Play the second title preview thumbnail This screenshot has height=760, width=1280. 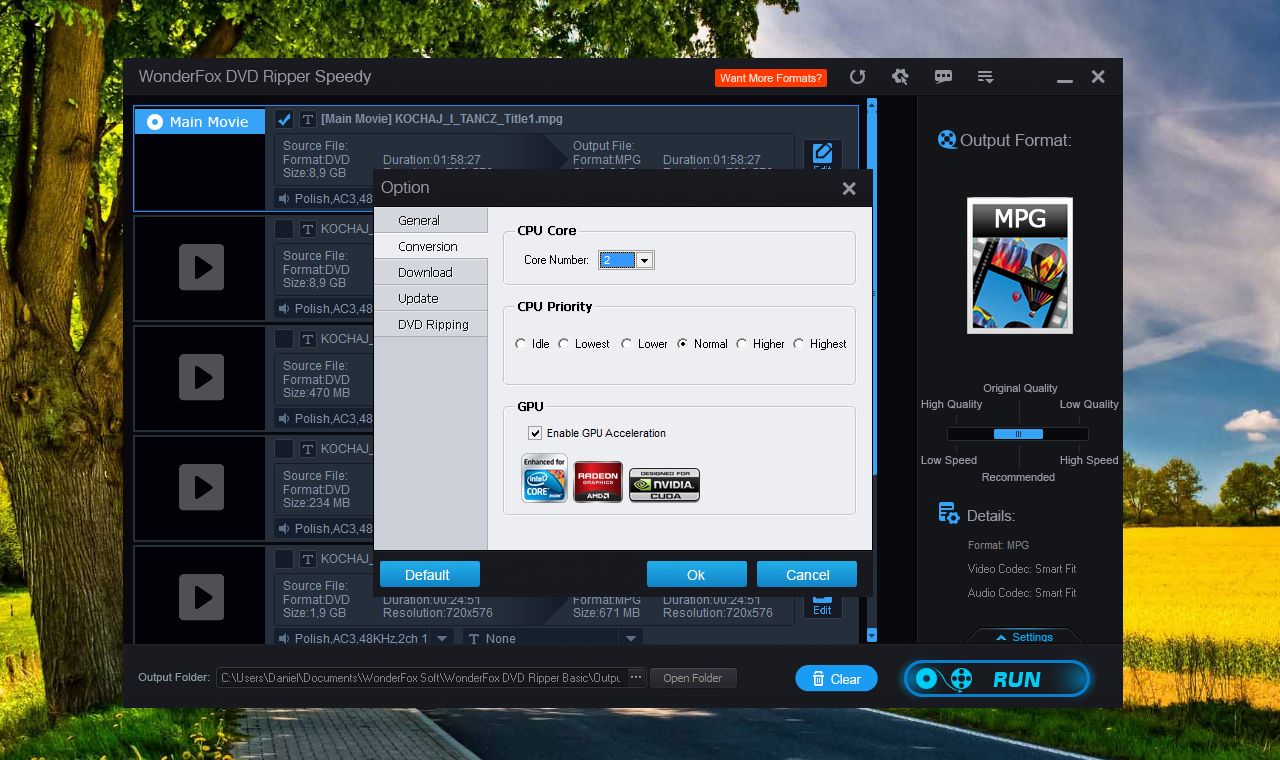(x=201, y=267)
